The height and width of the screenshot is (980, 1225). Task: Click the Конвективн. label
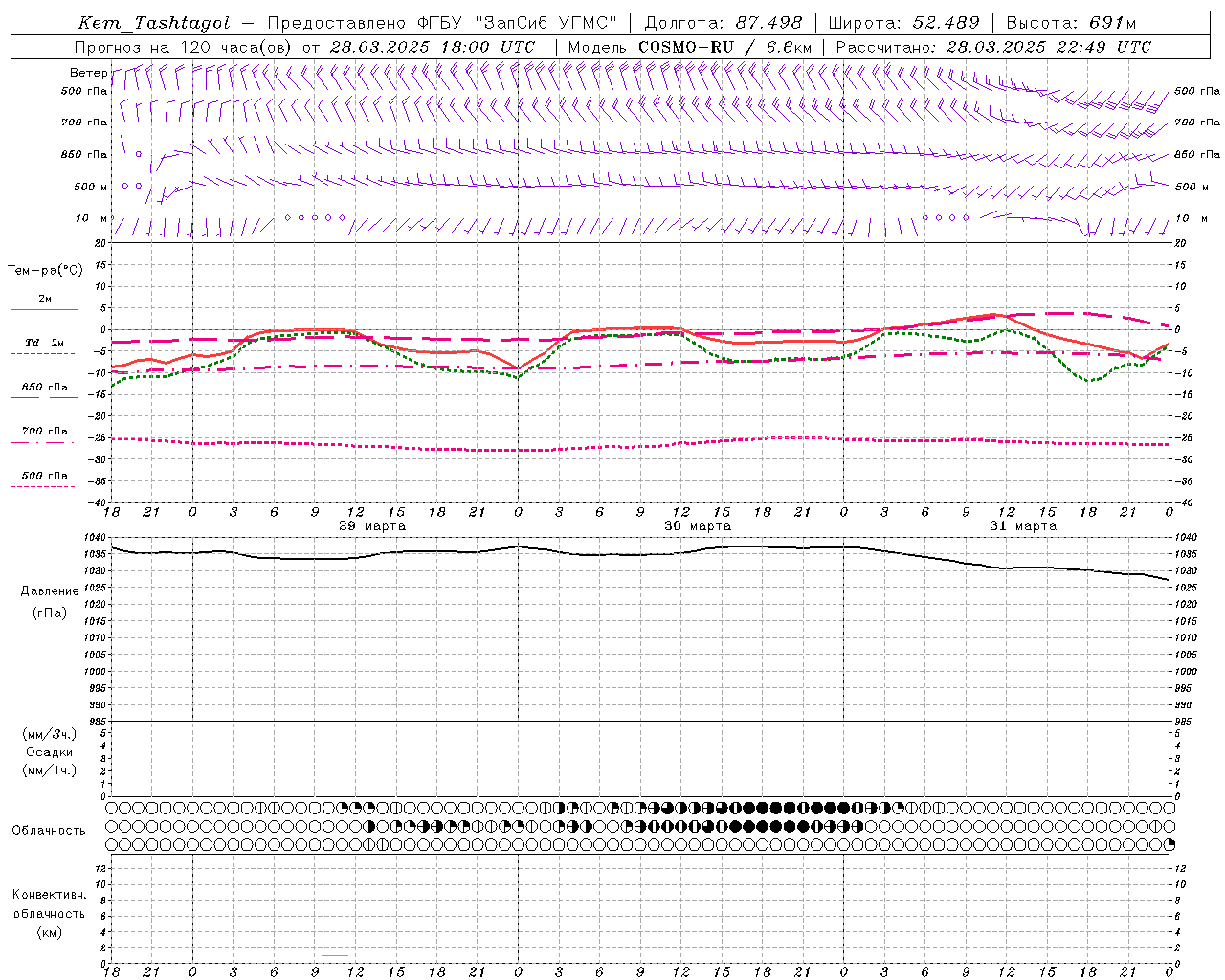click(x=50, y=895)
